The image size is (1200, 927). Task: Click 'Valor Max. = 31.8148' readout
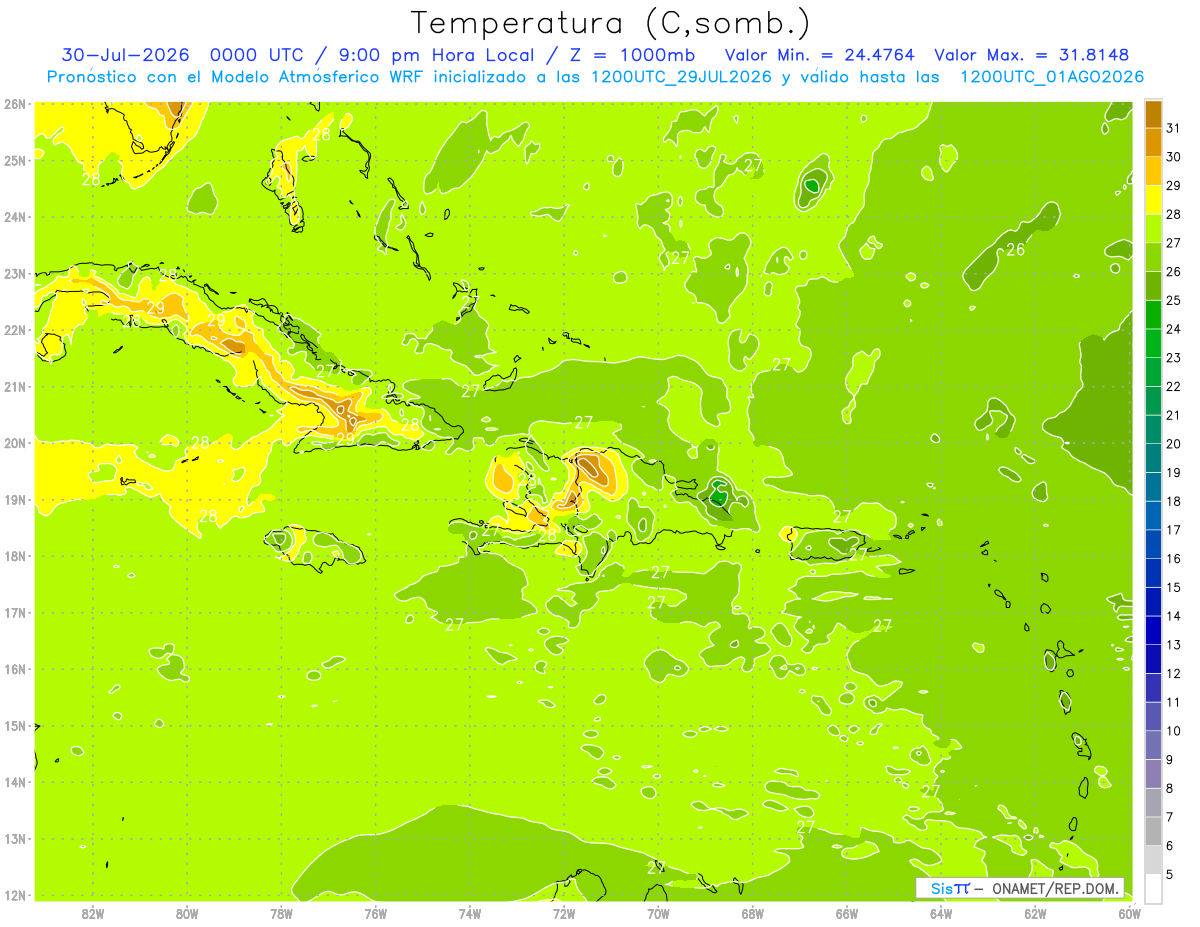pos(1031,55)
